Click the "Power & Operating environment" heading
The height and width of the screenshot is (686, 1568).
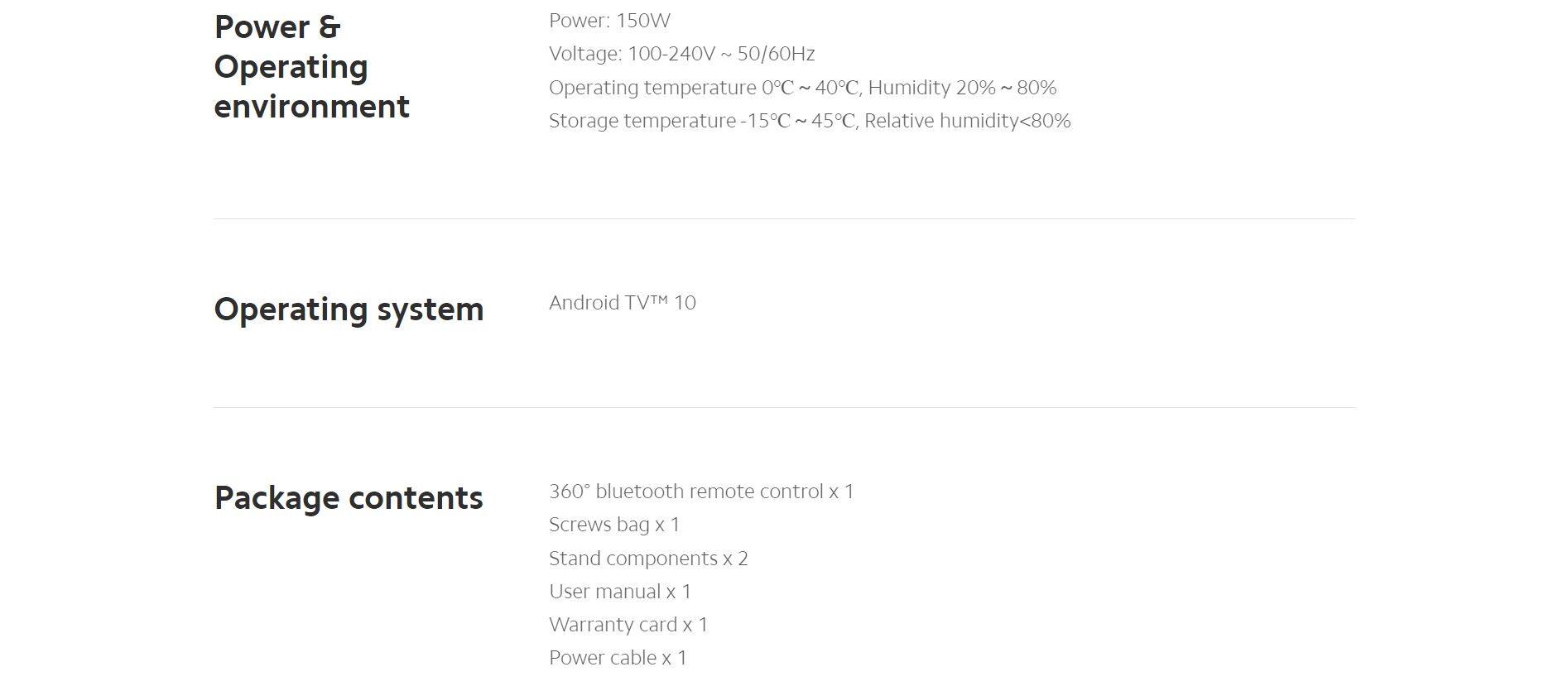311,67
